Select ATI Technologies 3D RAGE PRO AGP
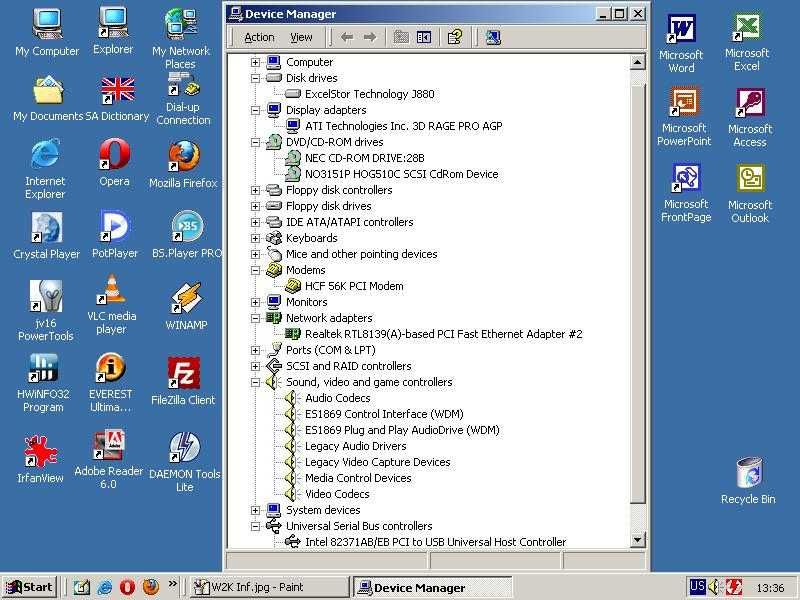Image resolution: width=800 pixels, height=600 pixels. tap(404, 126)
